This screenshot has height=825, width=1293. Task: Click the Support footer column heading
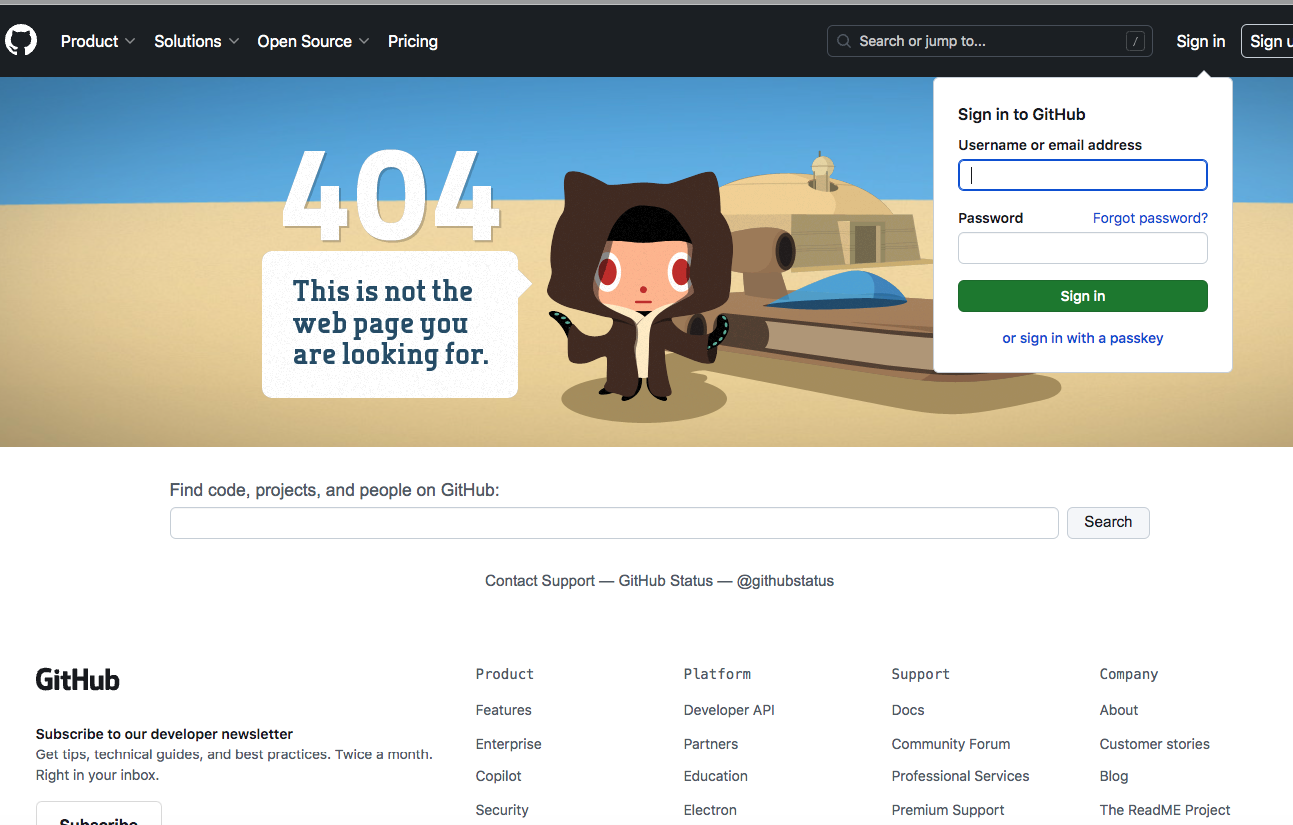[921, 674]
